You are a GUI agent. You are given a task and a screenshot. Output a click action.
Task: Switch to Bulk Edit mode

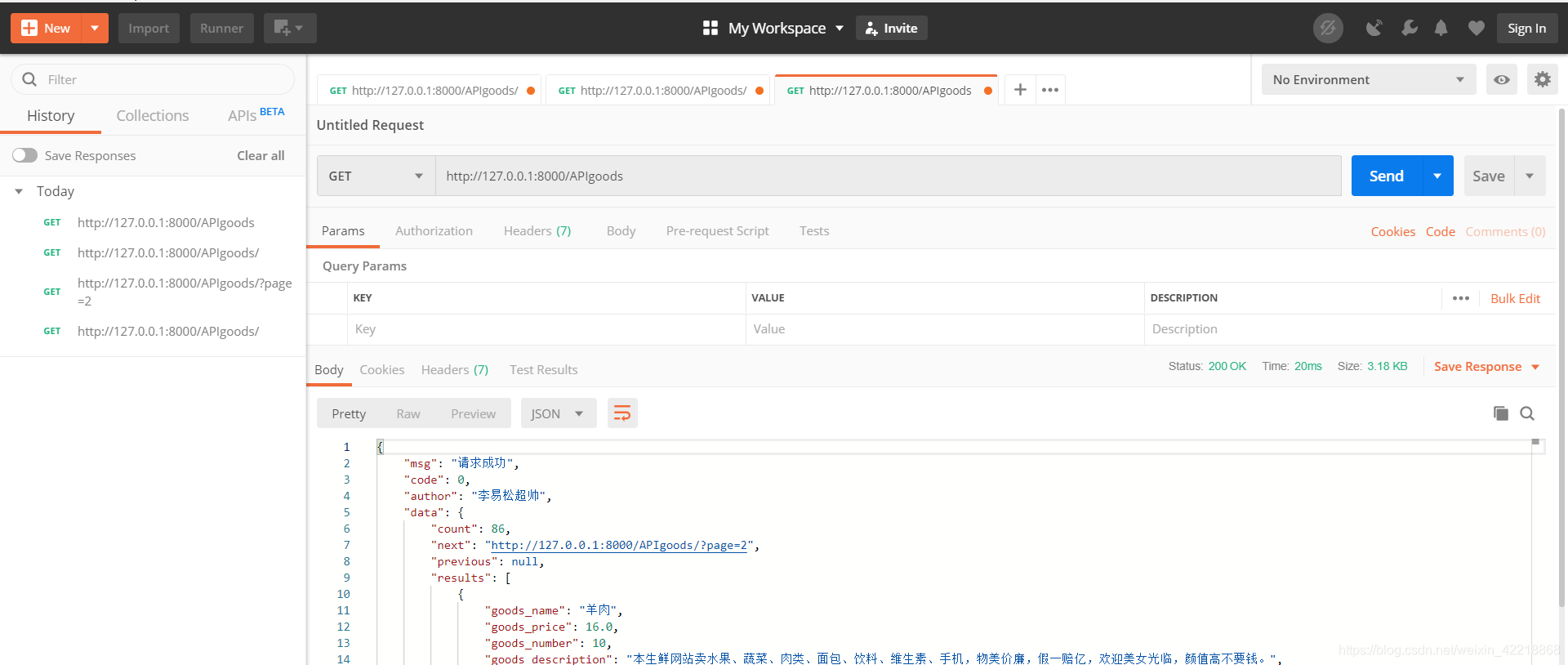(1515, 298)
